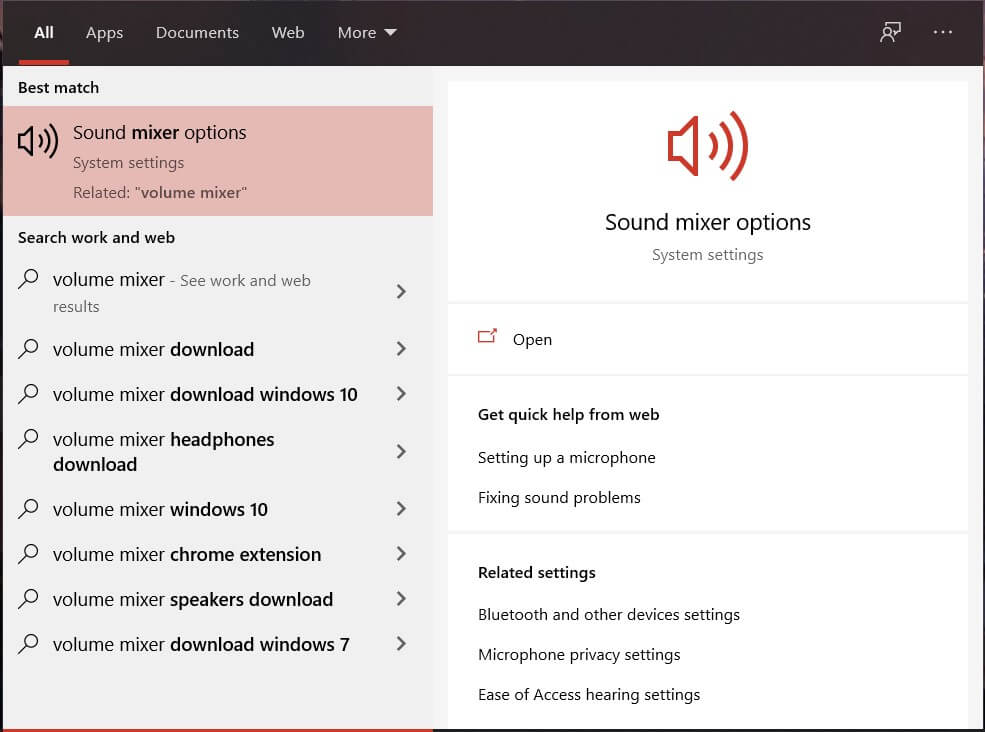Click 'volume mixer speakers download' suggestion text
This screenshot has height=732, width=985.
point(193,600)
